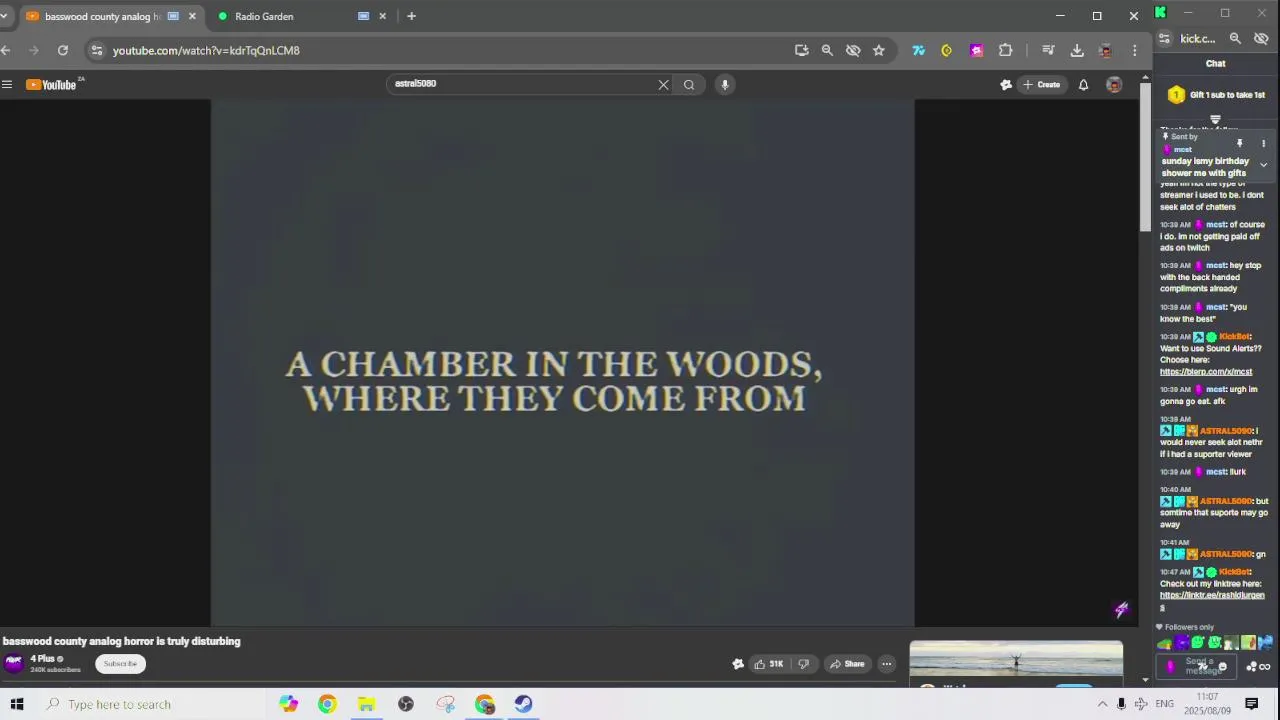Open the yellow circular extension icon
1280x720 pixels.
[947, 50]
